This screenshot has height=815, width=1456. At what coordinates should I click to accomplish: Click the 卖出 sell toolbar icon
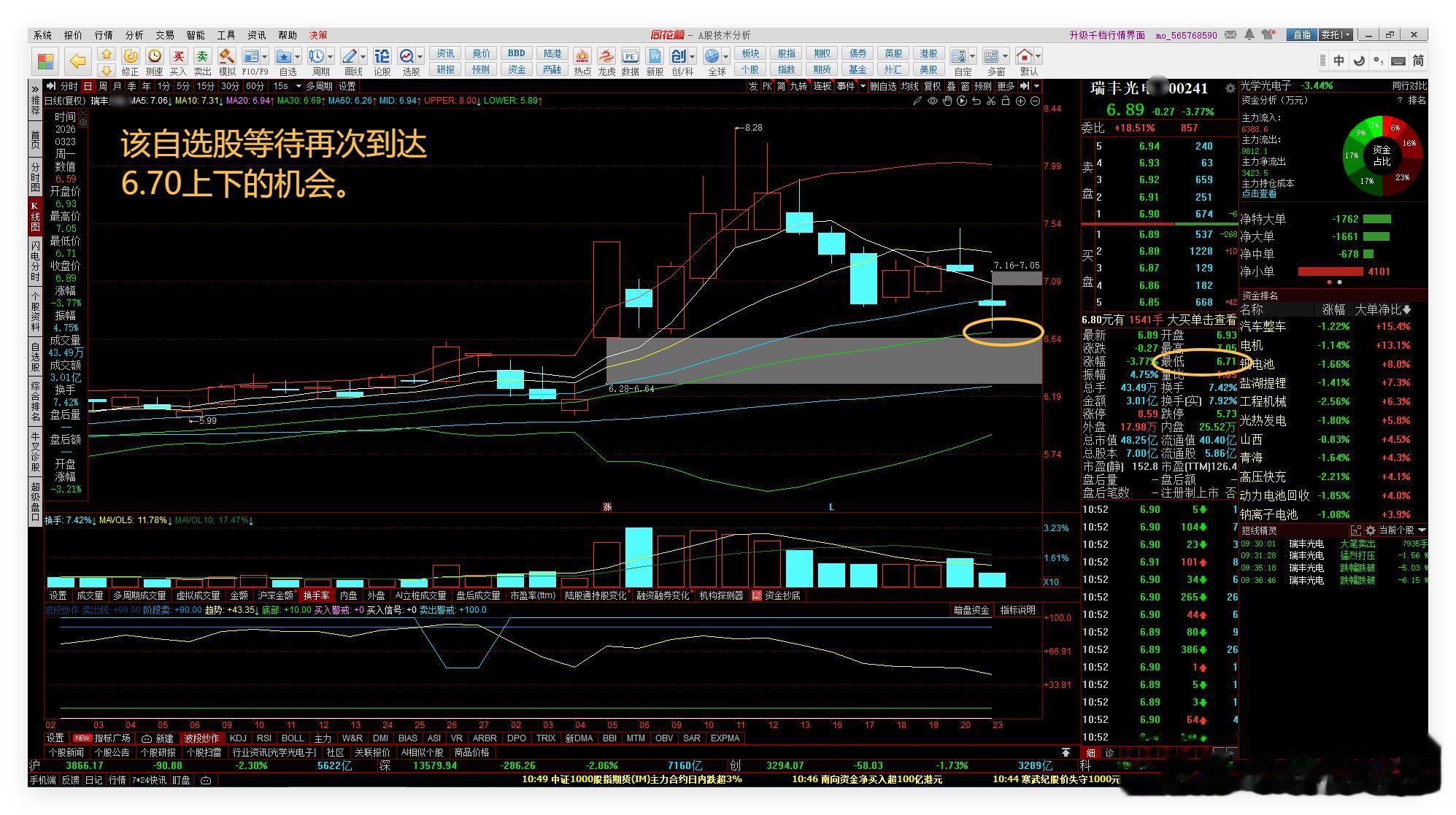pos(202,58)
